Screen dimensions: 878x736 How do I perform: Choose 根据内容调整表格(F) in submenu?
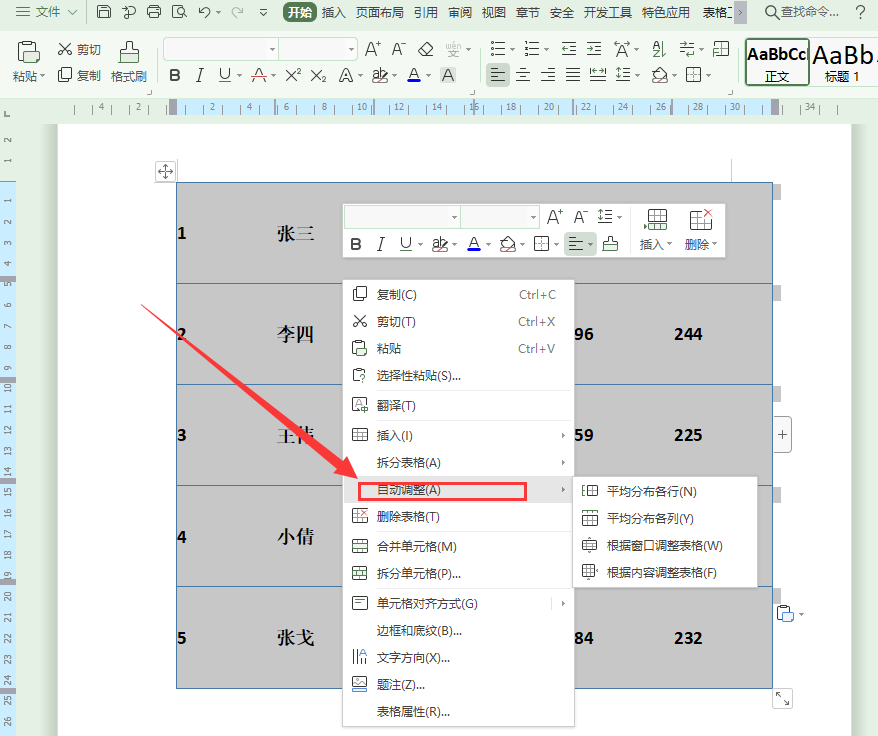tap(665, 572)
